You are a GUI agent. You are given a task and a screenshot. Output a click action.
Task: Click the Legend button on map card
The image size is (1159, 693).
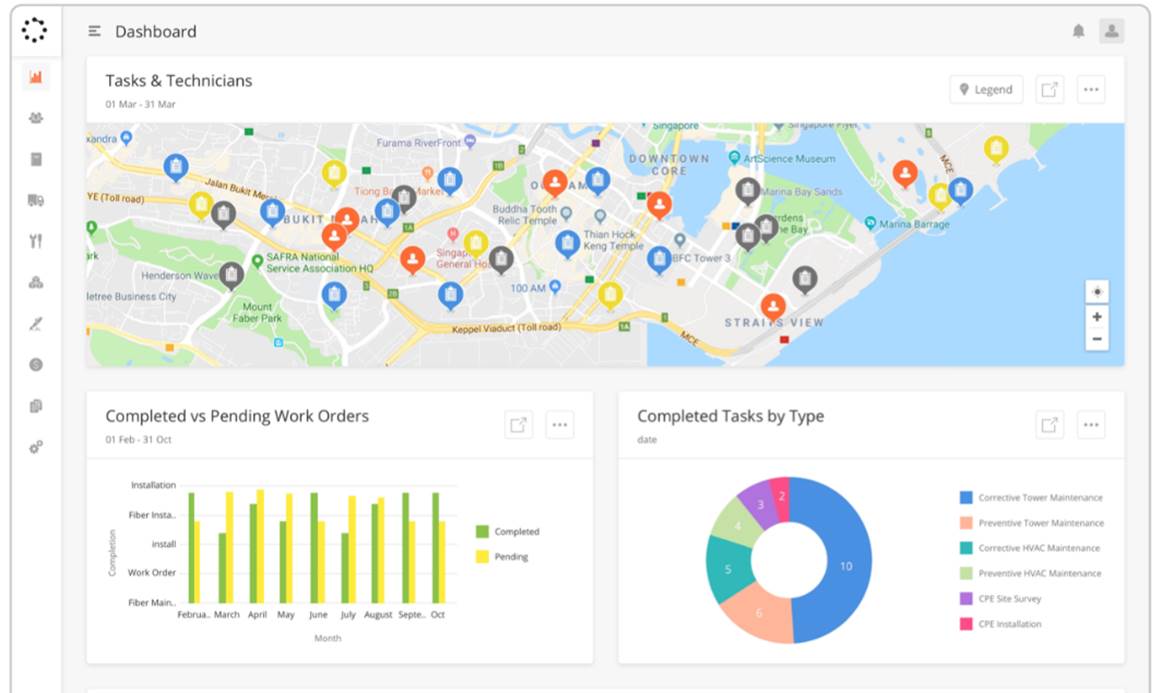pos(986,89)
